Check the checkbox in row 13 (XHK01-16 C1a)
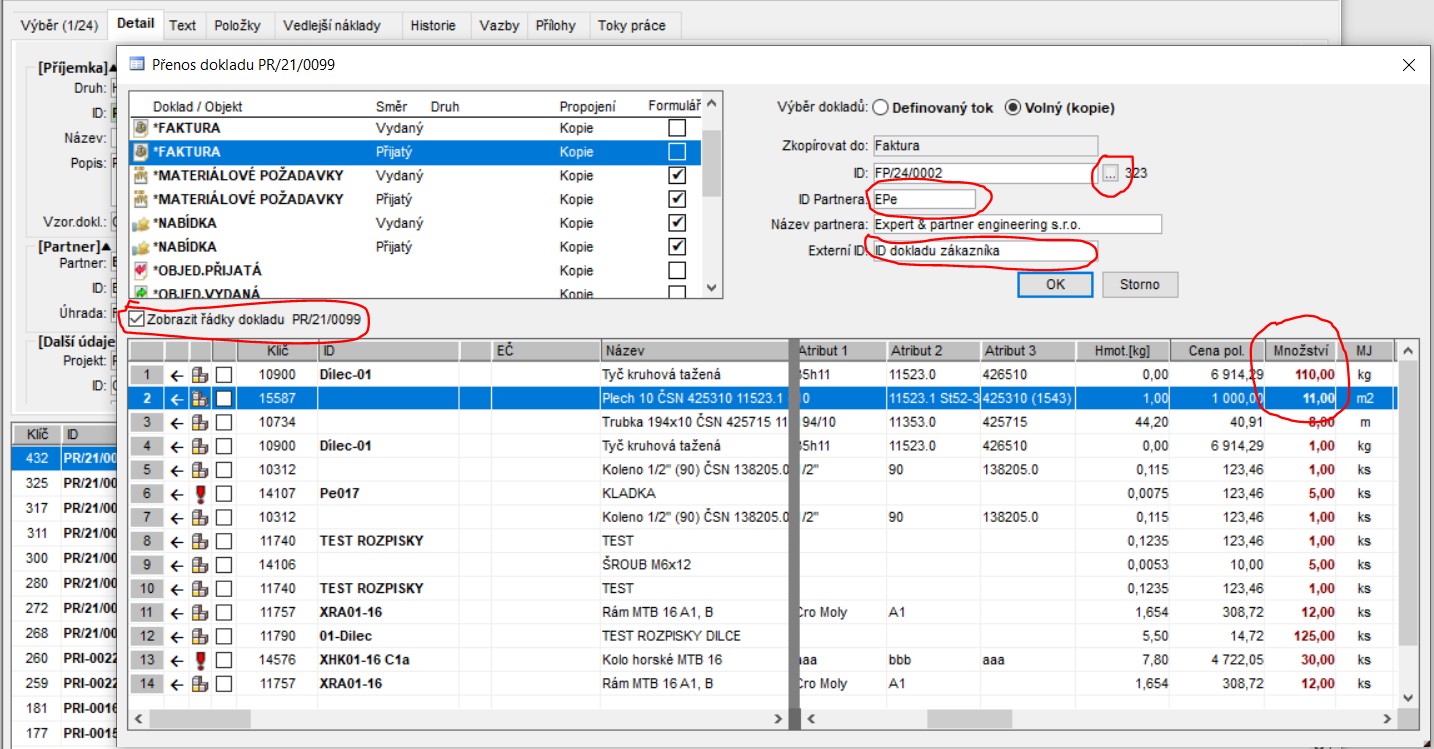This screenshot has width=1434, height=749. pos(224,660)
